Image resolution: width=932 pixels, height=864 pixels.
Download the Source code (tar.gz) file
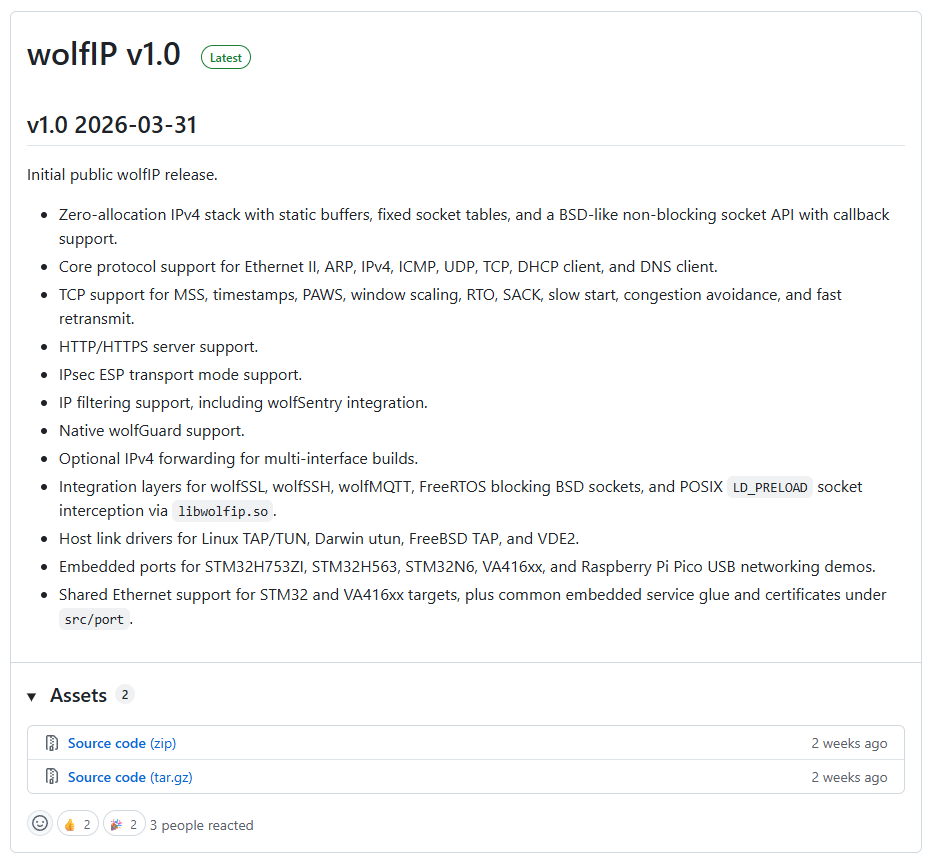point(129,777)
